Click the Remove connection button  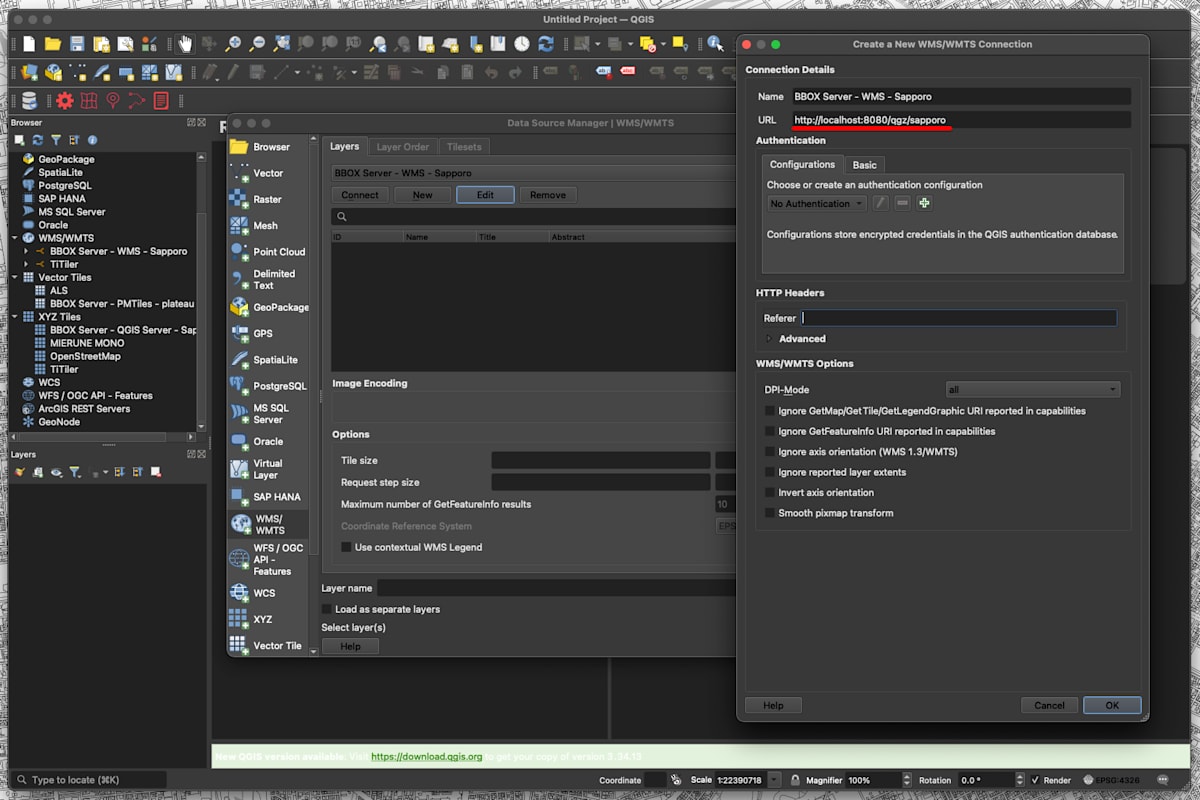pos(547,195)
